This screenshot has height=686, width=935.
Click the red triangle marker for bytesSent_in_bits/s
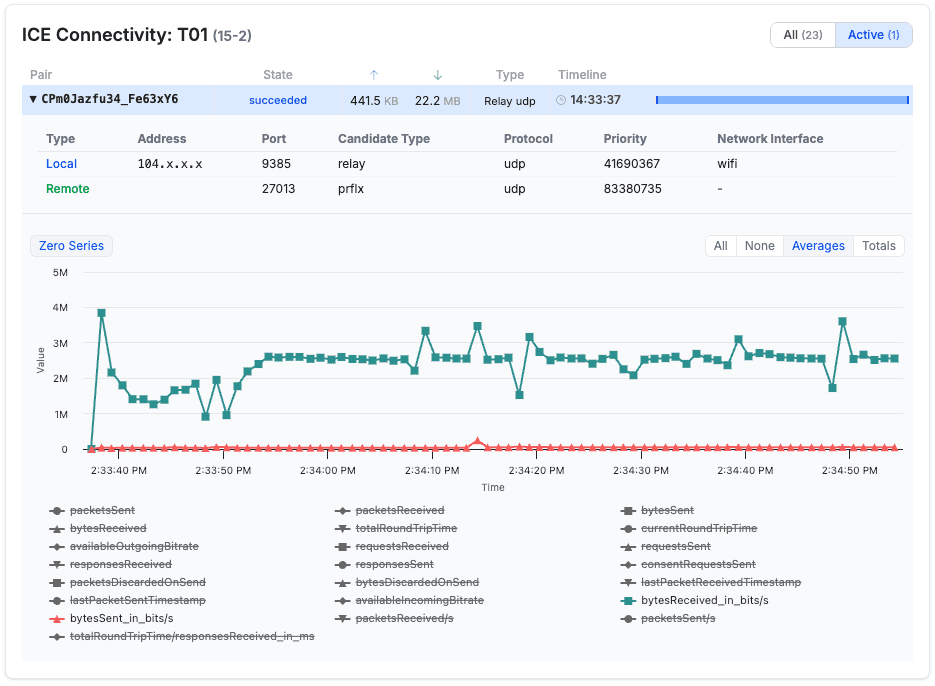pyautogui.click(x=57, y=618)
